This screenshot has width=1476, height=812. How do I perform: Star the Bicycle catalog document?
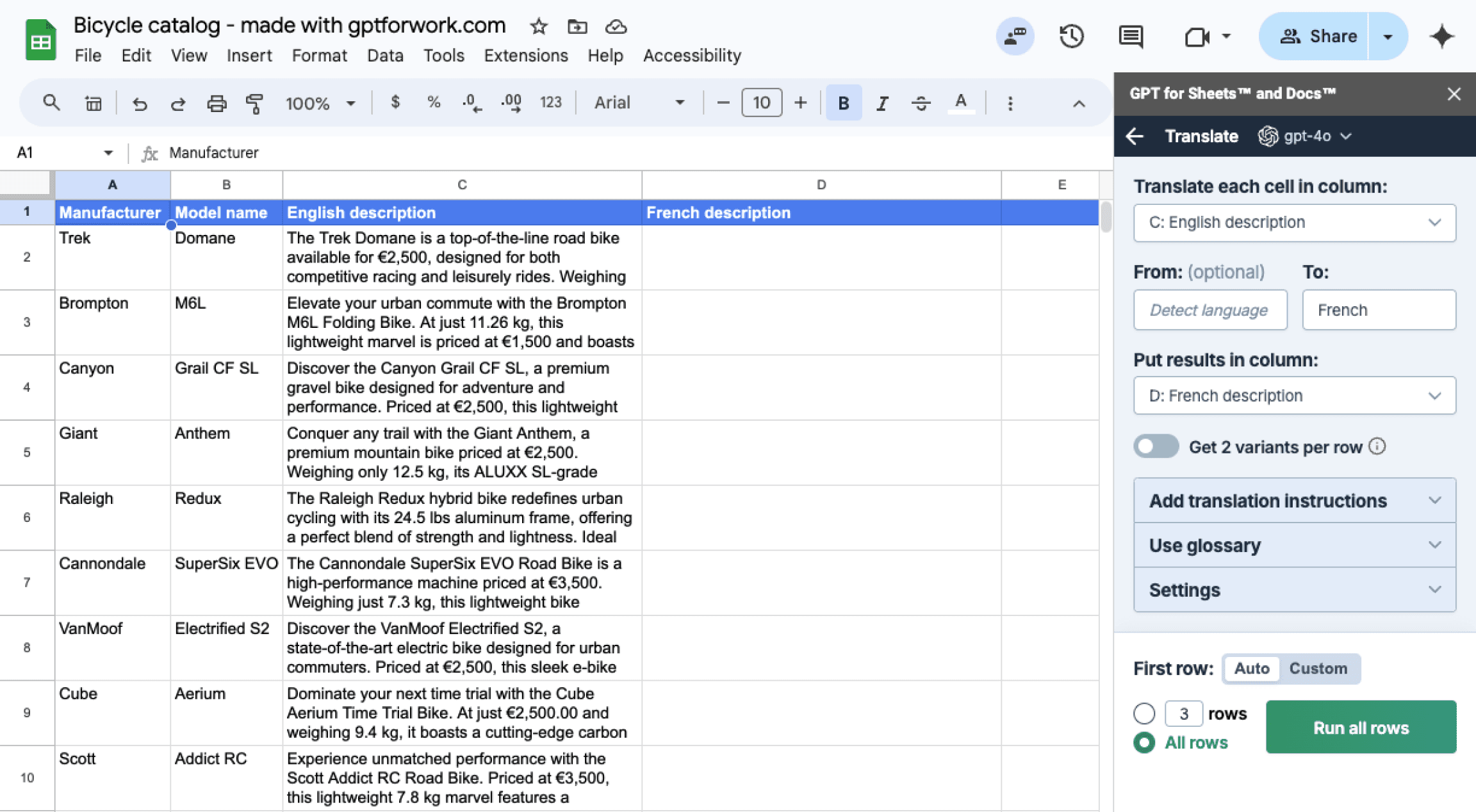(x=538, y=26)
